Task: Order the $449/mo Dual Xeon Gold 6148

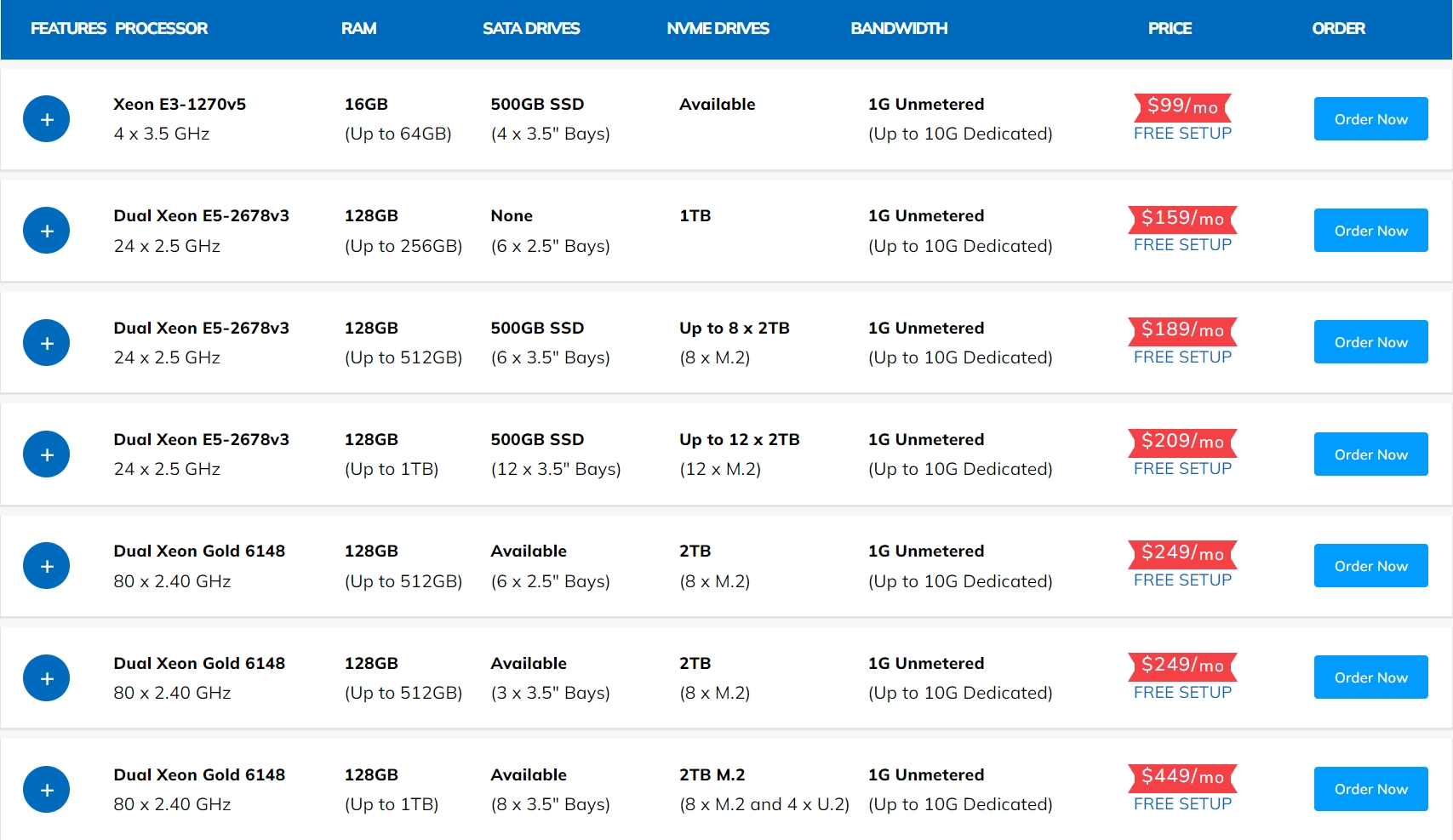Action: pos(1370,789)
